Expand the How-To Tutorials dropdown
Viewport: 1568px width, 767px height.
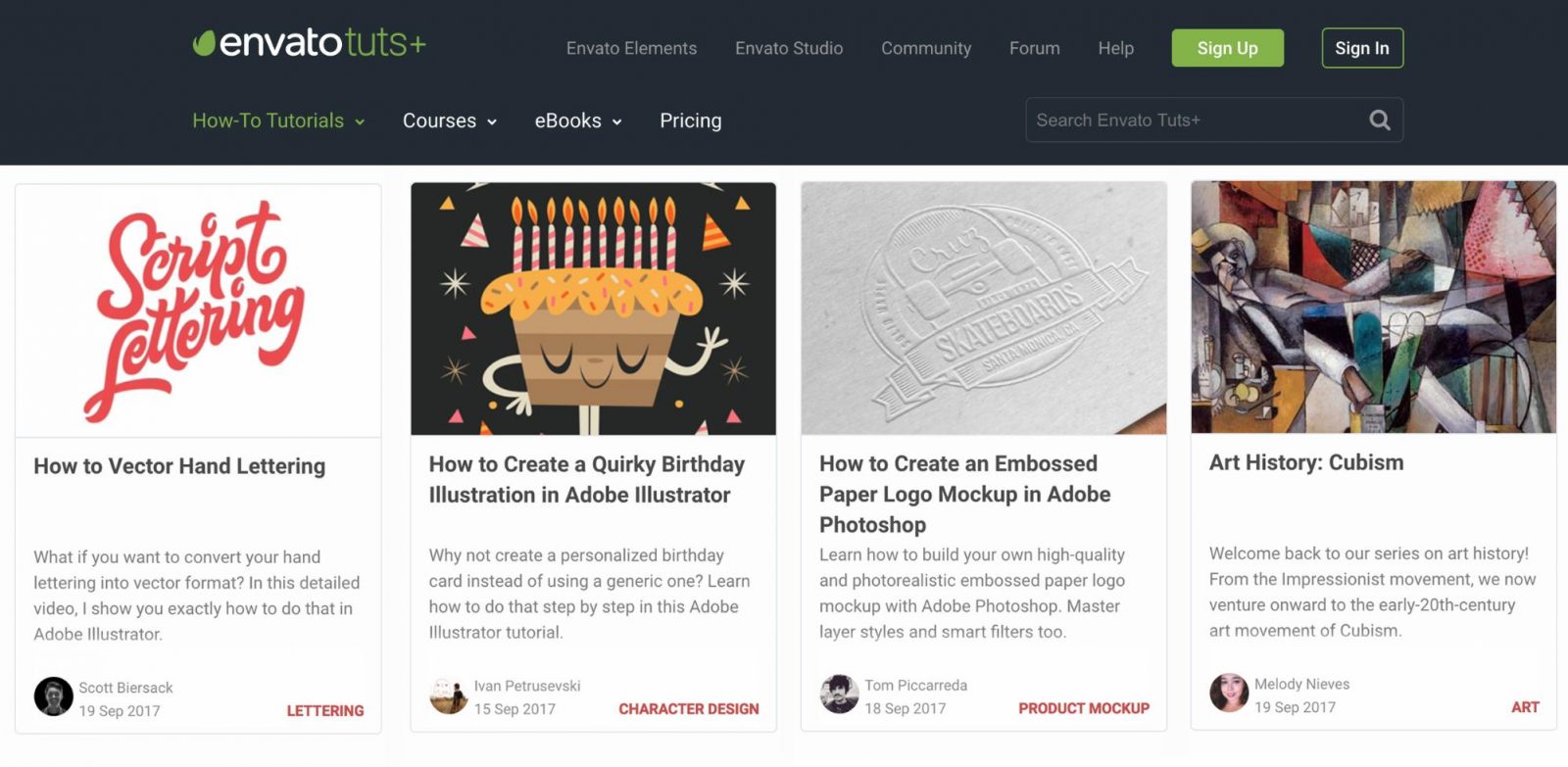pyautogui.click(x=278, y=120)
